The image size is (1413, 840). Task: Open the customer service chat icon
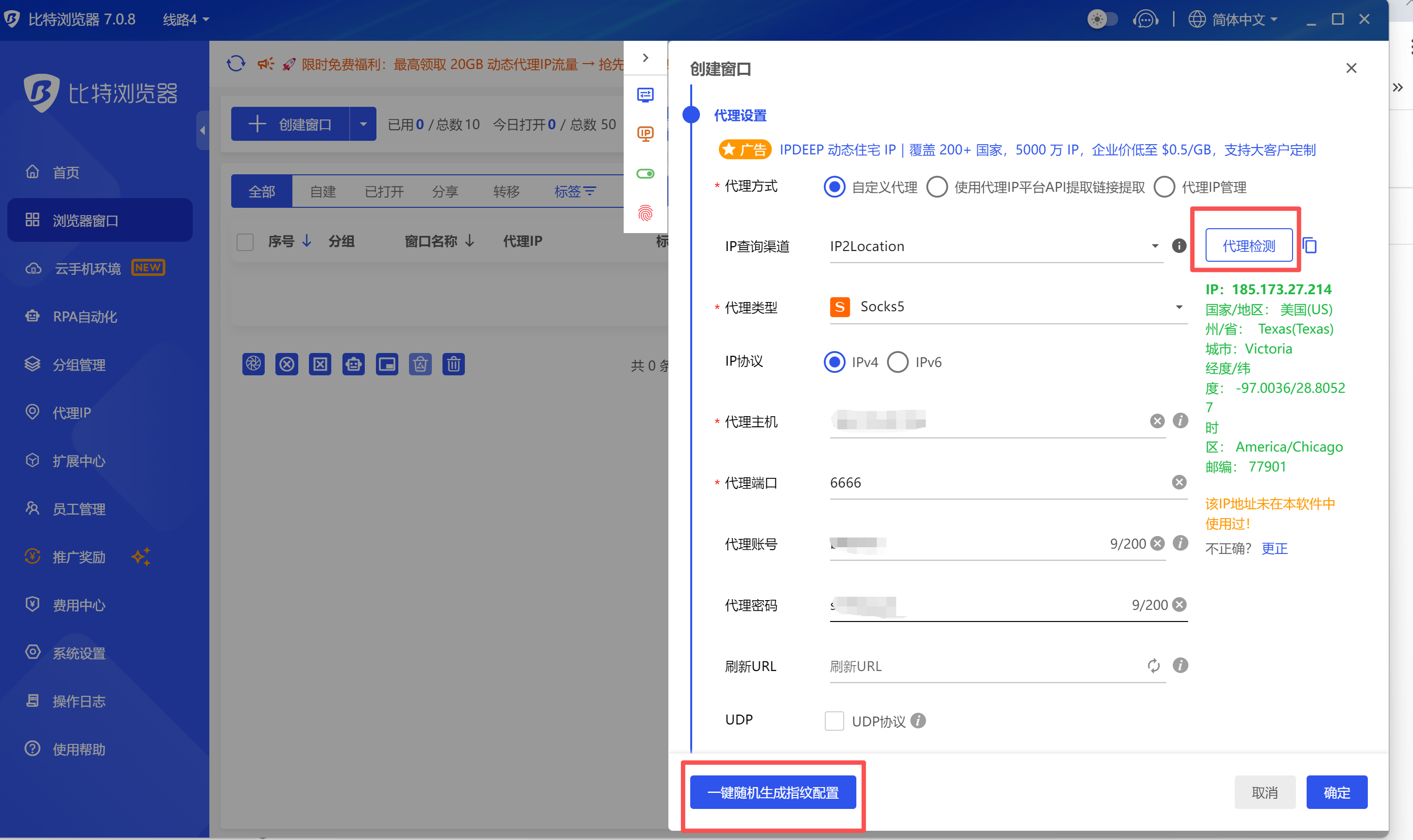tap(1145, 20)
